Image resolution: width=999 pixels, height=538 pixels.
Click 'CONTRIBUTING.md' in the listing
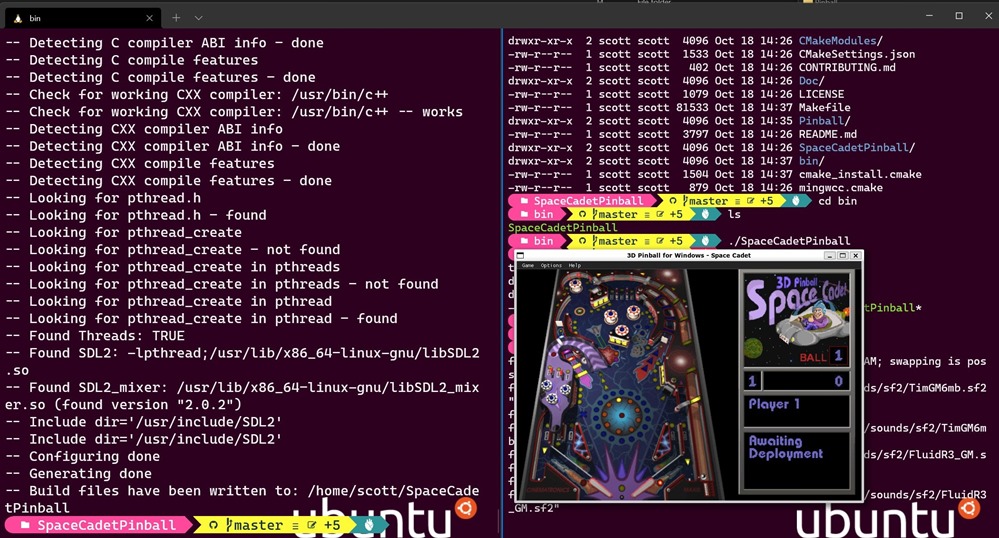[x=847, y=68]
